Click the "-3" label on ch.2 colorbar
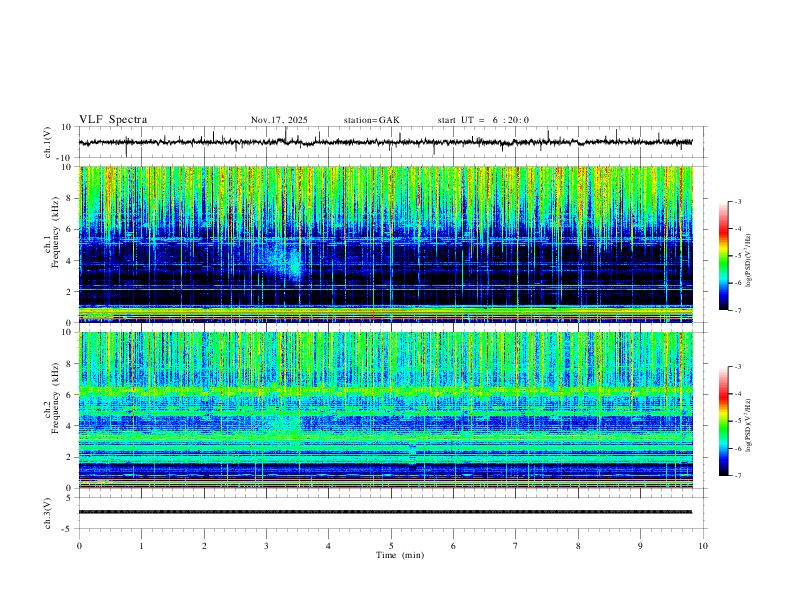The height and width of the screenshot is (612, 792). (738, 367)
